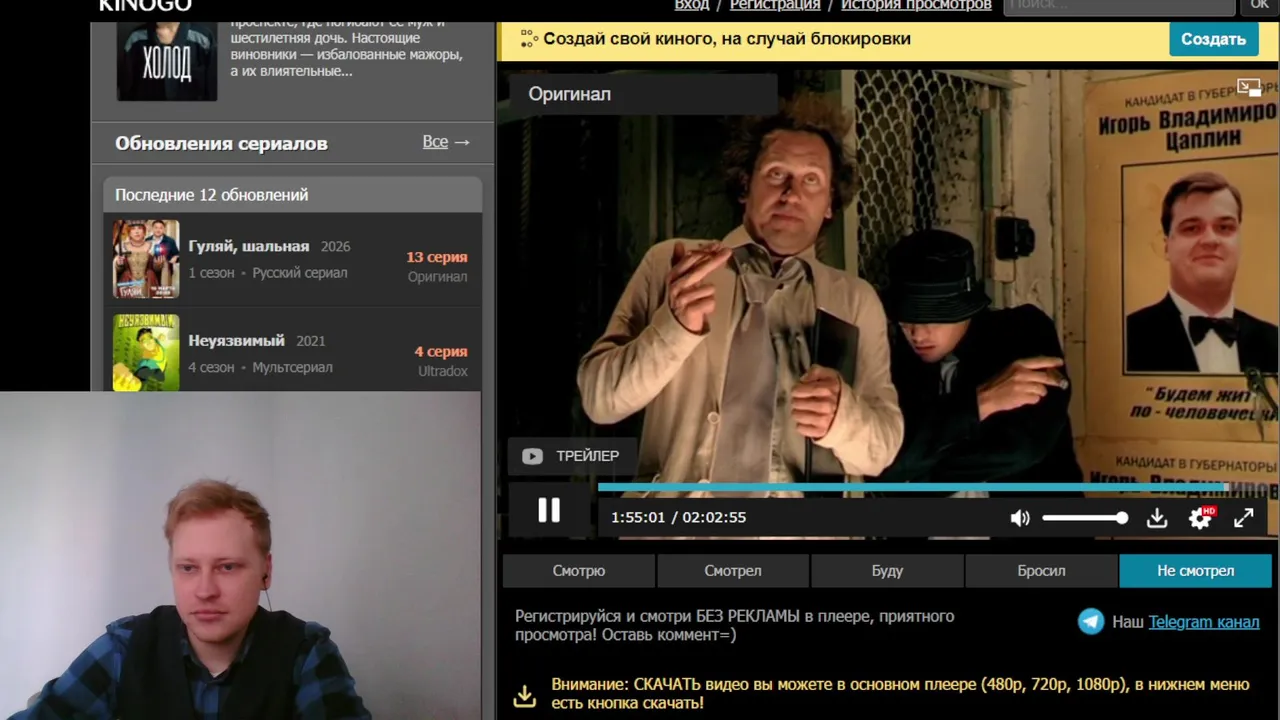1280x720 pixels.
Task: Click the 'Обновления сериалов' heading
Action: click(x=221, y=143)
